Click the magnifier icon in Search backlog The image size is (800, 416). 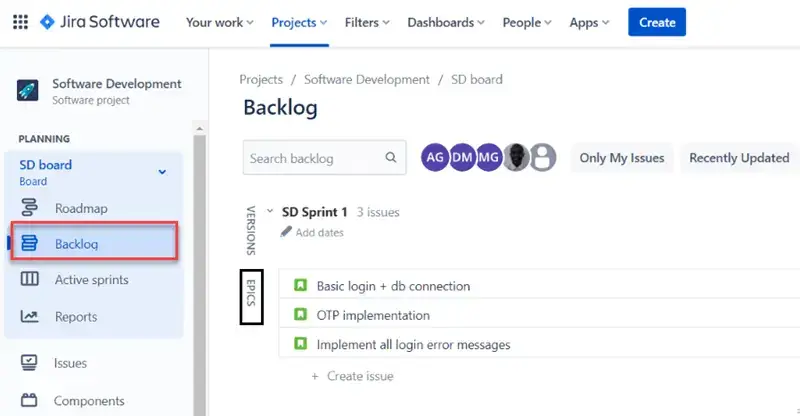pyautogui.click(x=391, y=157)
